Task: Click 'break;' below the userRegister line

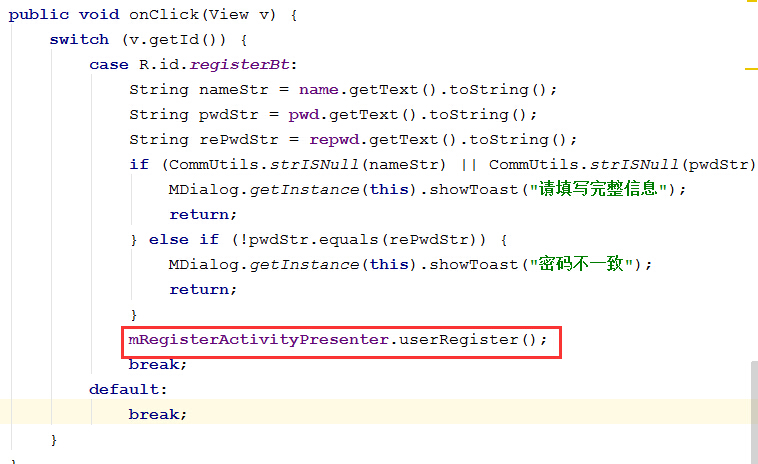Action: [x=158, y=364]
